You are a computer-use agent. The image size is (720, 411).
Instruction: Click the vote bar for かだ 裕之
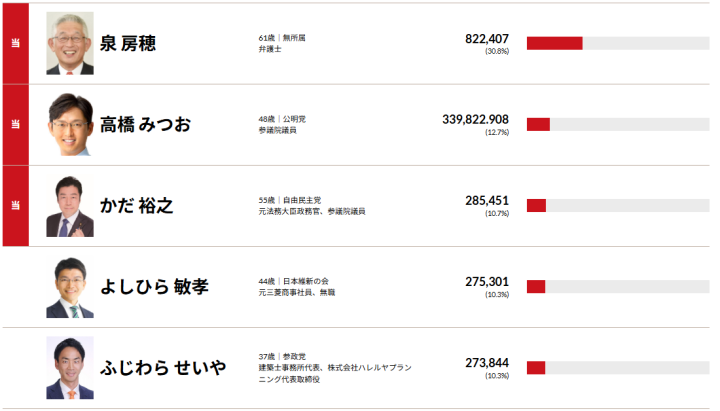618,205
